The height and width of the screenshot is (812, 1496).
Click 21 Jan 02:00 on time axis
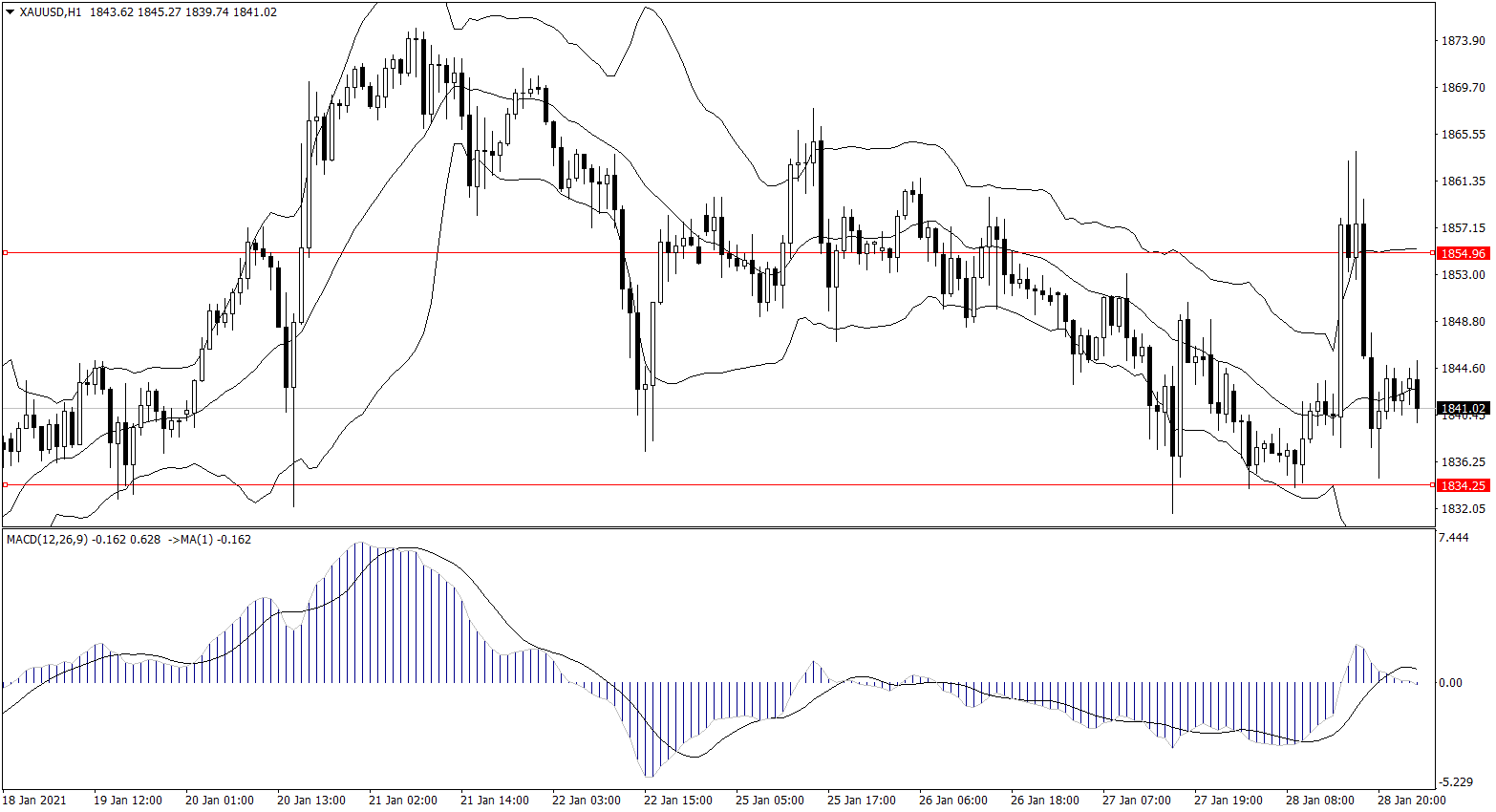(x=402, y=800)
